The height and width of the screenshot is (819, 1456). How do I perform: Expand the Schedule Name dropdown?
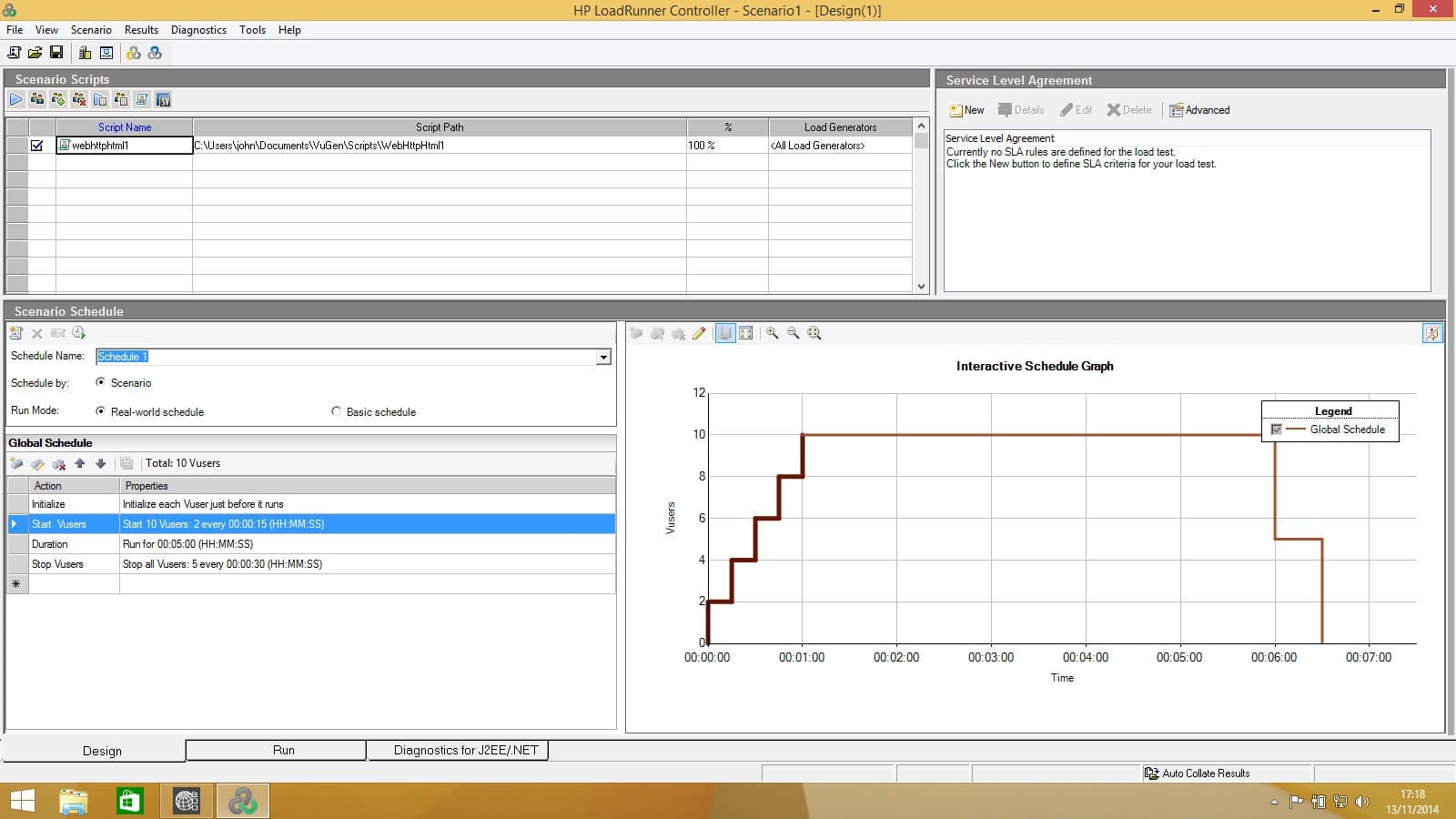tap(603, 357)
